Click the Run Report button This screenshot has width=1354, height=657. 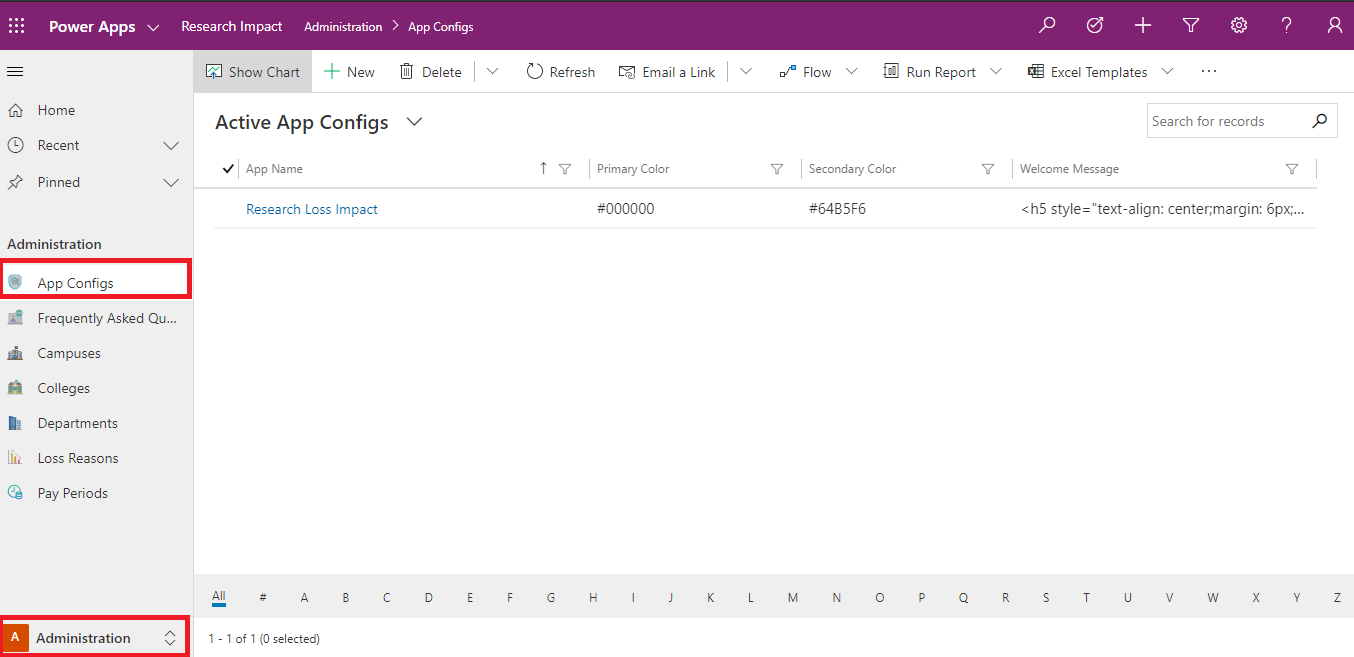click(x=929, y=72)
